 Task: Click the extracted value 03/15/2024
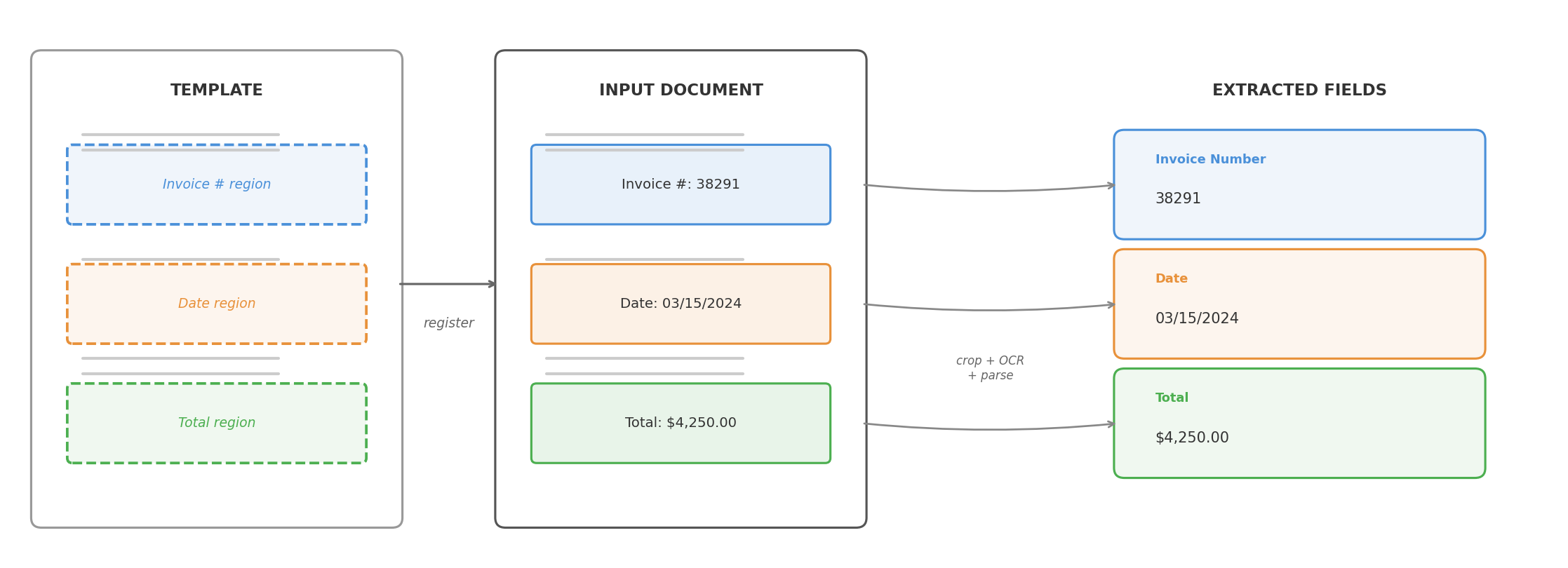(1196, 318)
